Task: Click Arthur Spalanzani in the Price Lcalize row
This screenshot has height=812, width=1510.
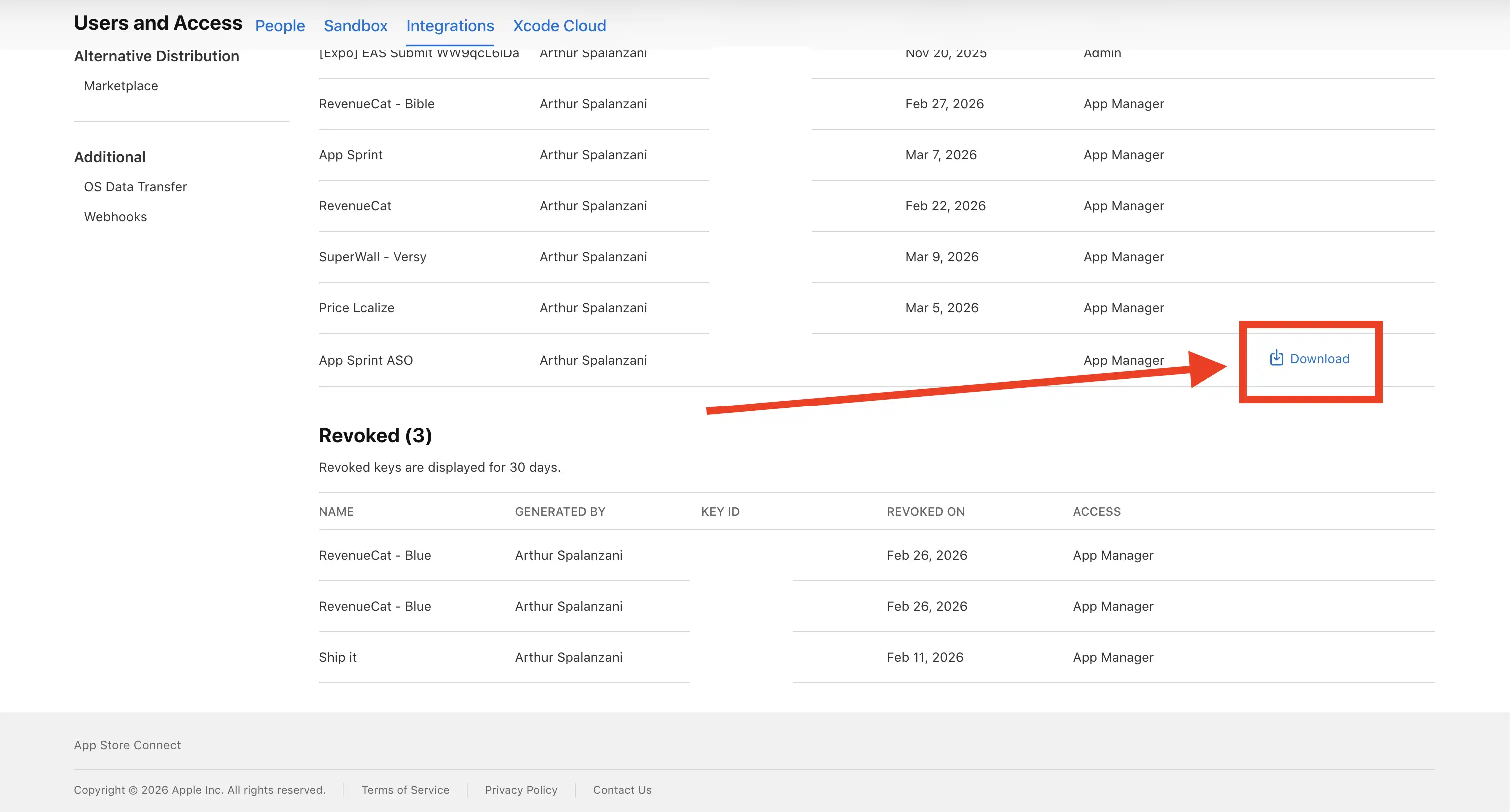Action: [593, 308]
